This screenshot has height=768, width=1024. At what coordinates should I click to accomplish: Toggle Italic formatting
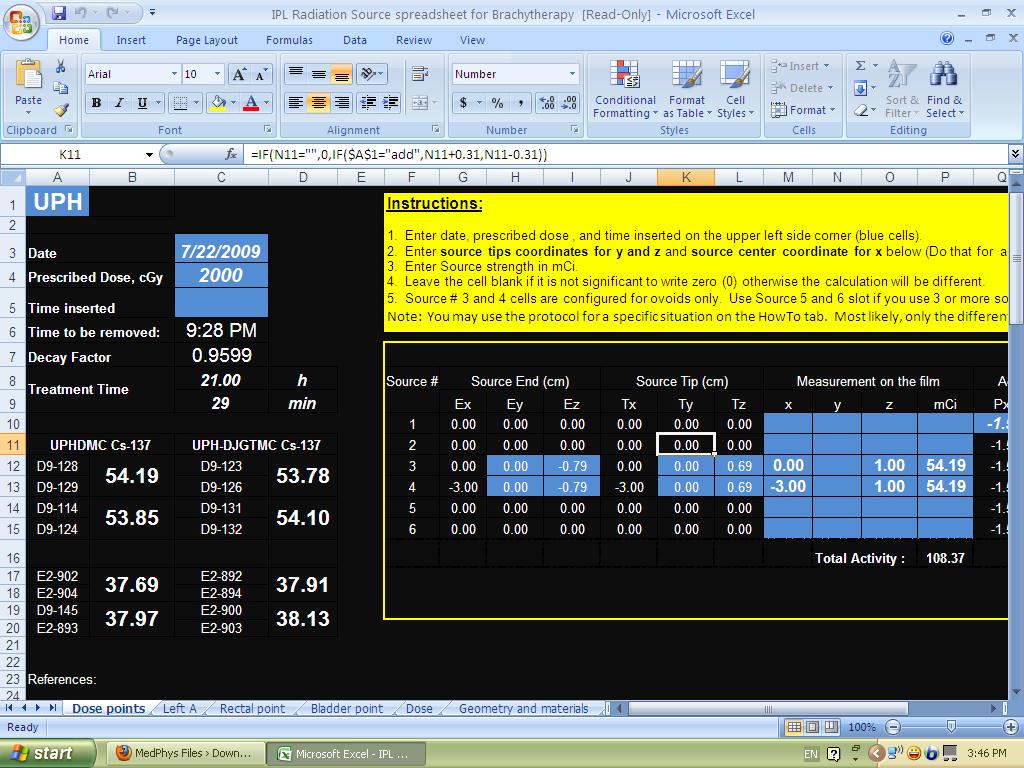[x=119, y=103]
